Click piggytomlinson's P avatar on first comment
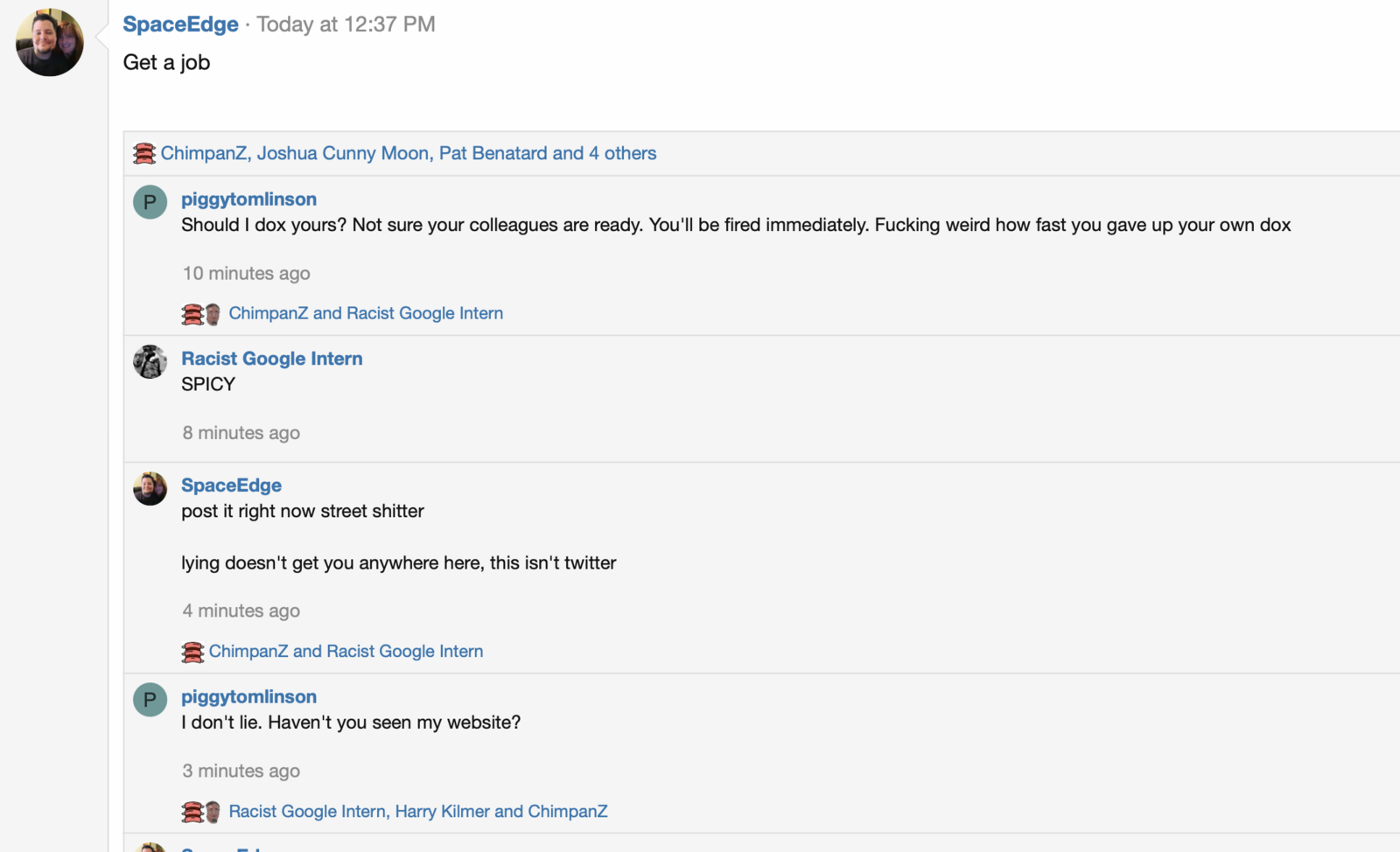The height and width of the screenshot is (852, 1400). tap(150, 202)
